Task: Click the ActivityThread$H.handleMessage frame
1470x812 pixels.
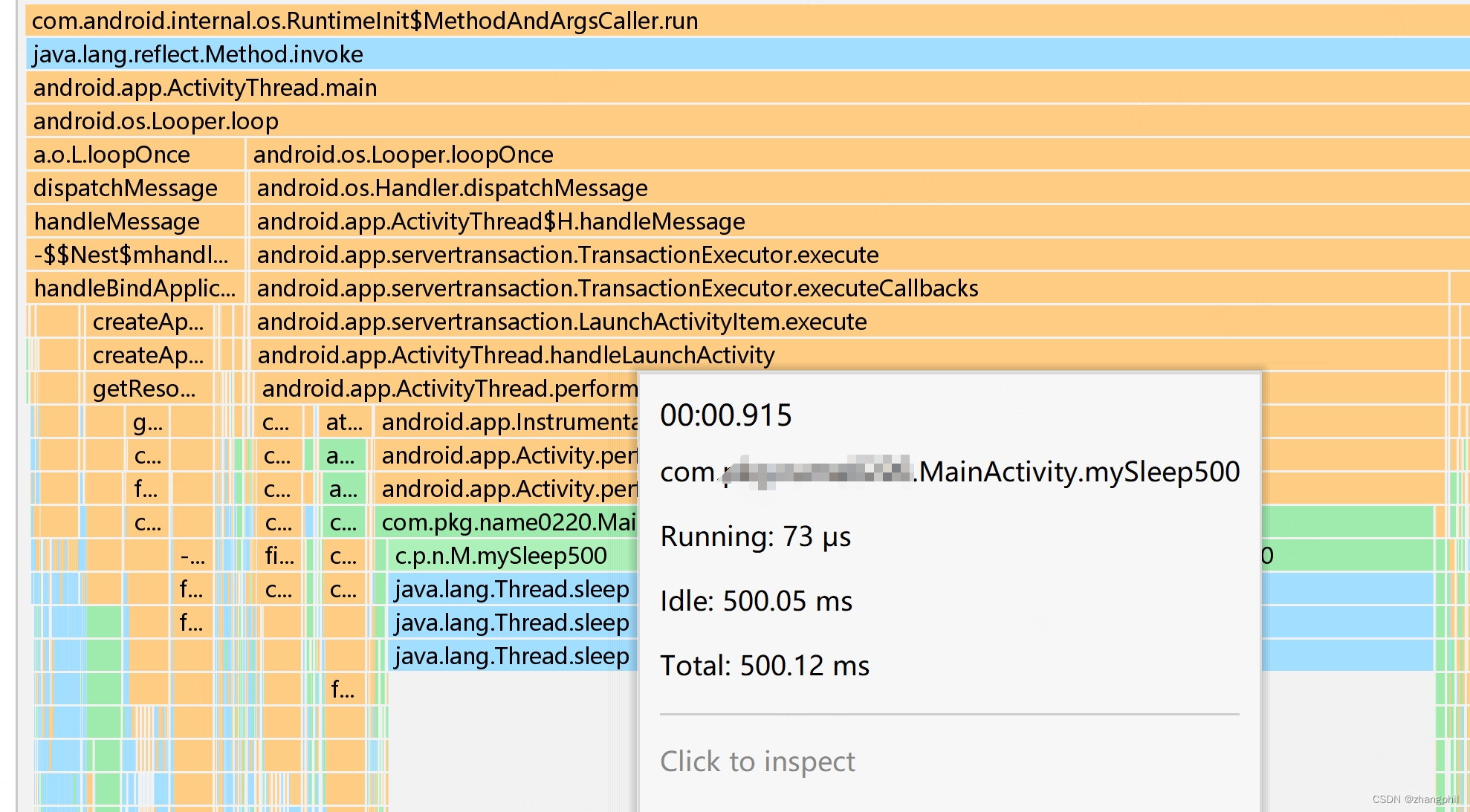Action: 498,221
